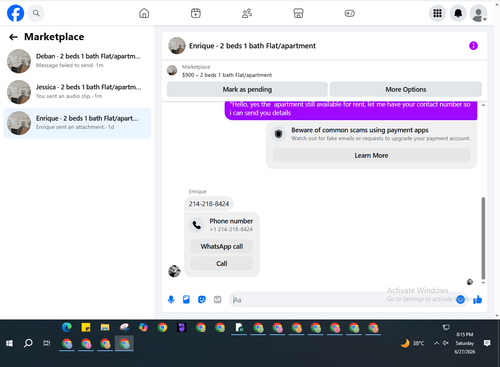Image resolution: width=500 pixels, height=367 pixels.
Task: Open the Marketplace storefront icon
Action: tap(298, 13)
